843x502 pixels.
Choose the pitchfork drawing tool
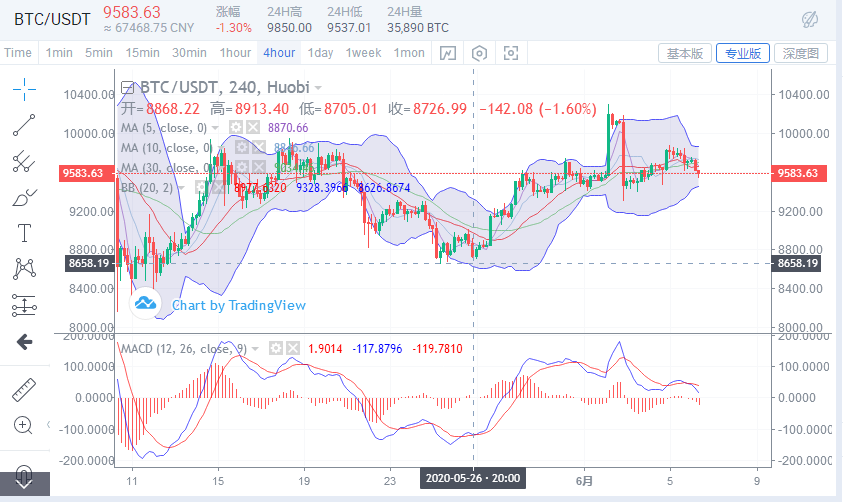coord(24,161)
